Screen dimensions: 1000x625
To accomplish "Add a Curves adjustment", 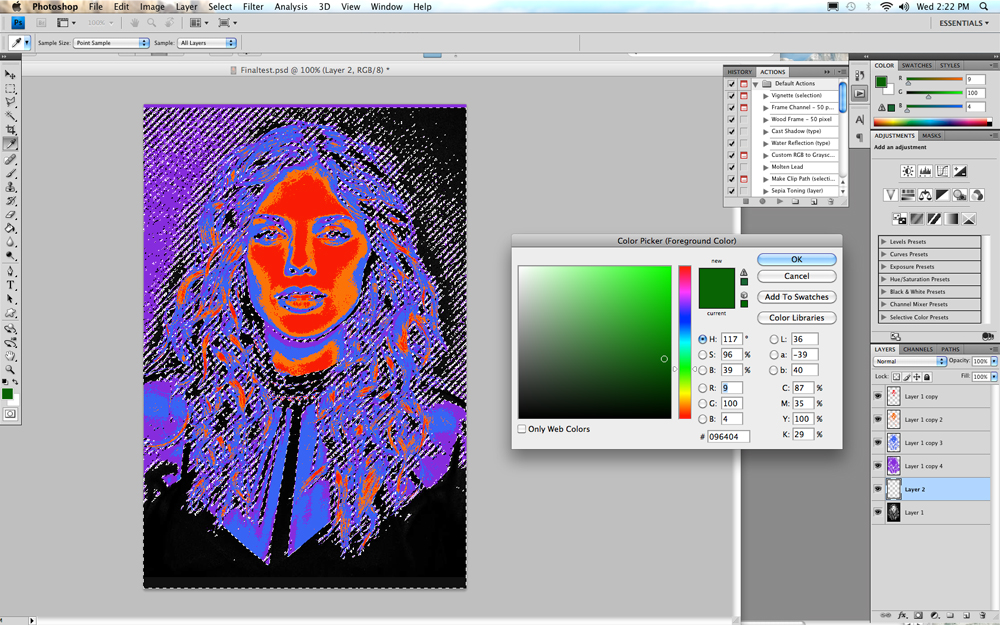I will (942, 171).
